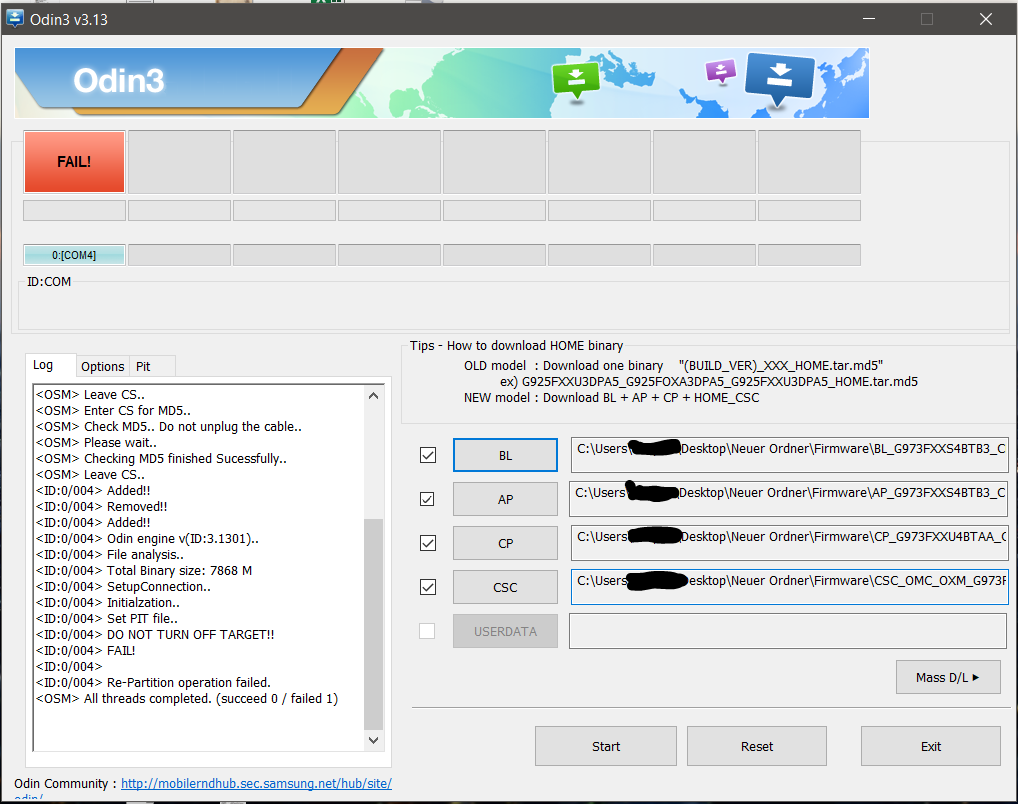The height and width of the screenshot is (804, 1018).
Task: Click the purple marker icon on the banner
Action: click(721, 71)
